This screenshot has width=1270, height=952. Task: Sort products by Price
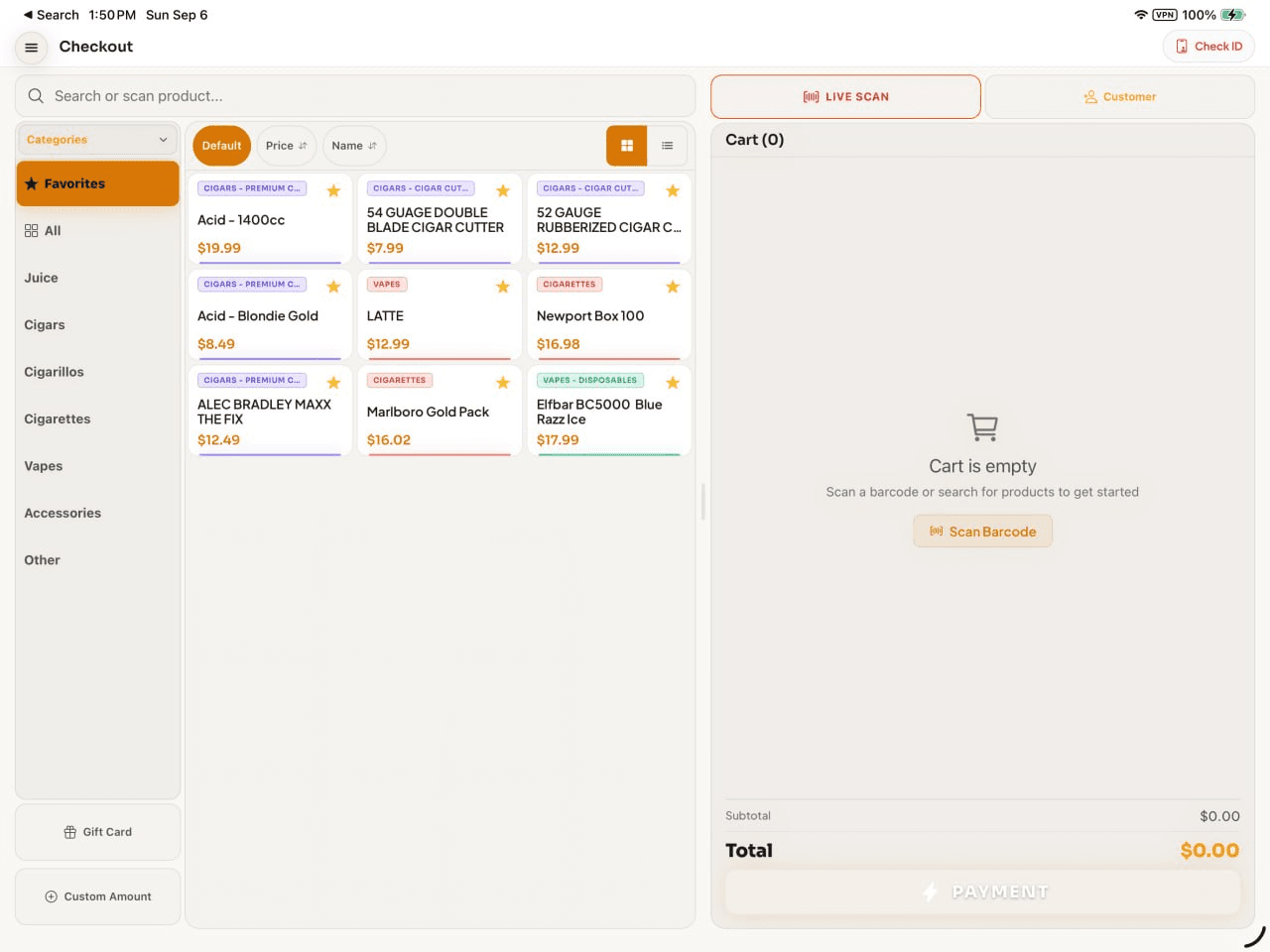(x=286, y=146)
